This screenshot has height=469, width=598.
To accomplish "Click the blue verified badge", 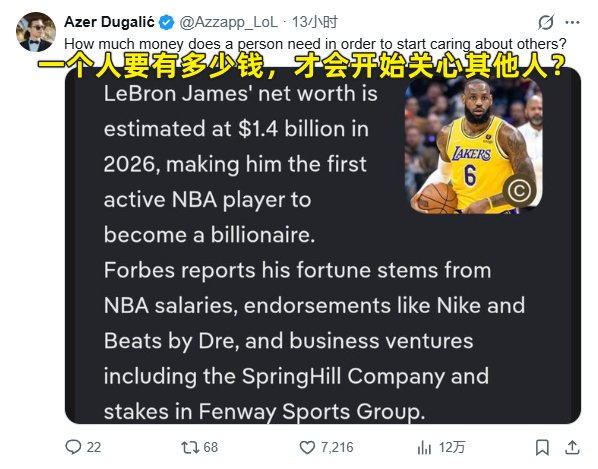I will tap(166, 22).
